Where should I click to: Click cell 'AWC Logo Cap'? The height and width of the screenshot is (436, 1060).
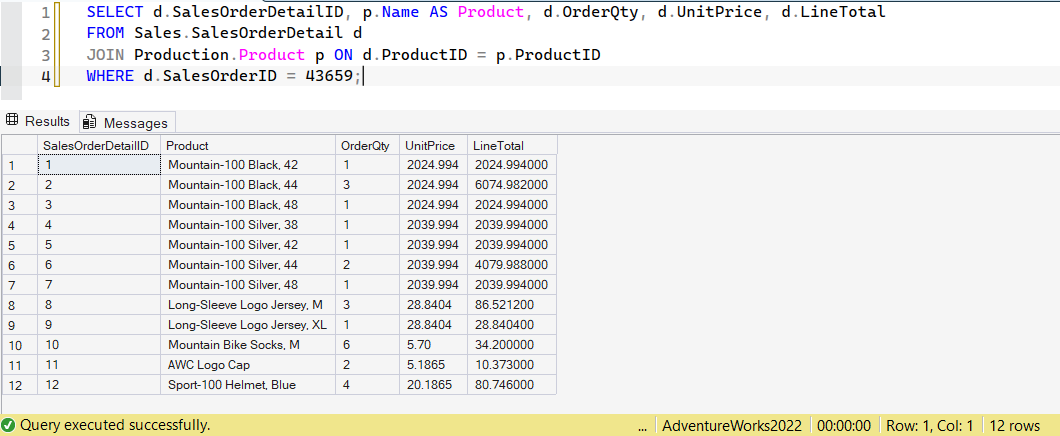pos(248,365)
